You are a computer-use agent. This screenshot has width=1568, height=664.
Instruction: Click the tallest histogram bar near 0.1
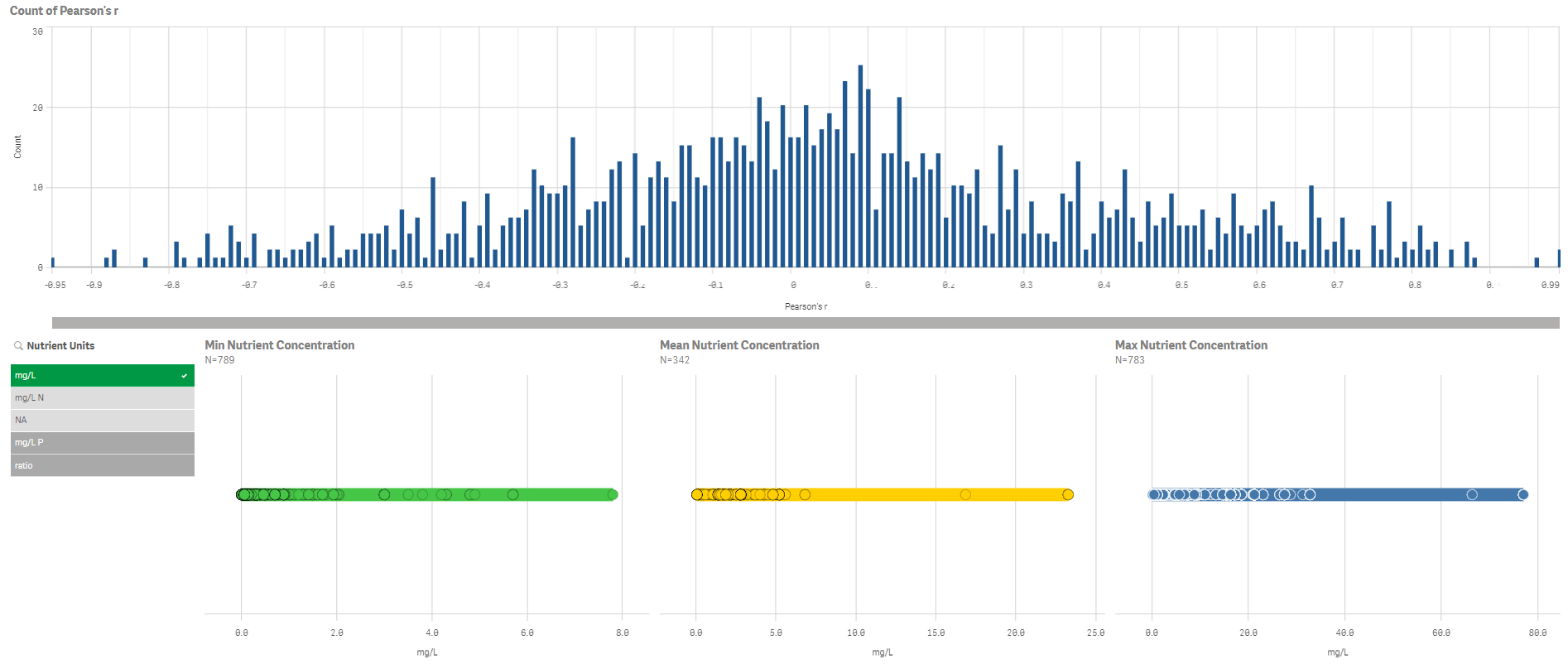(x=860, y=166)
